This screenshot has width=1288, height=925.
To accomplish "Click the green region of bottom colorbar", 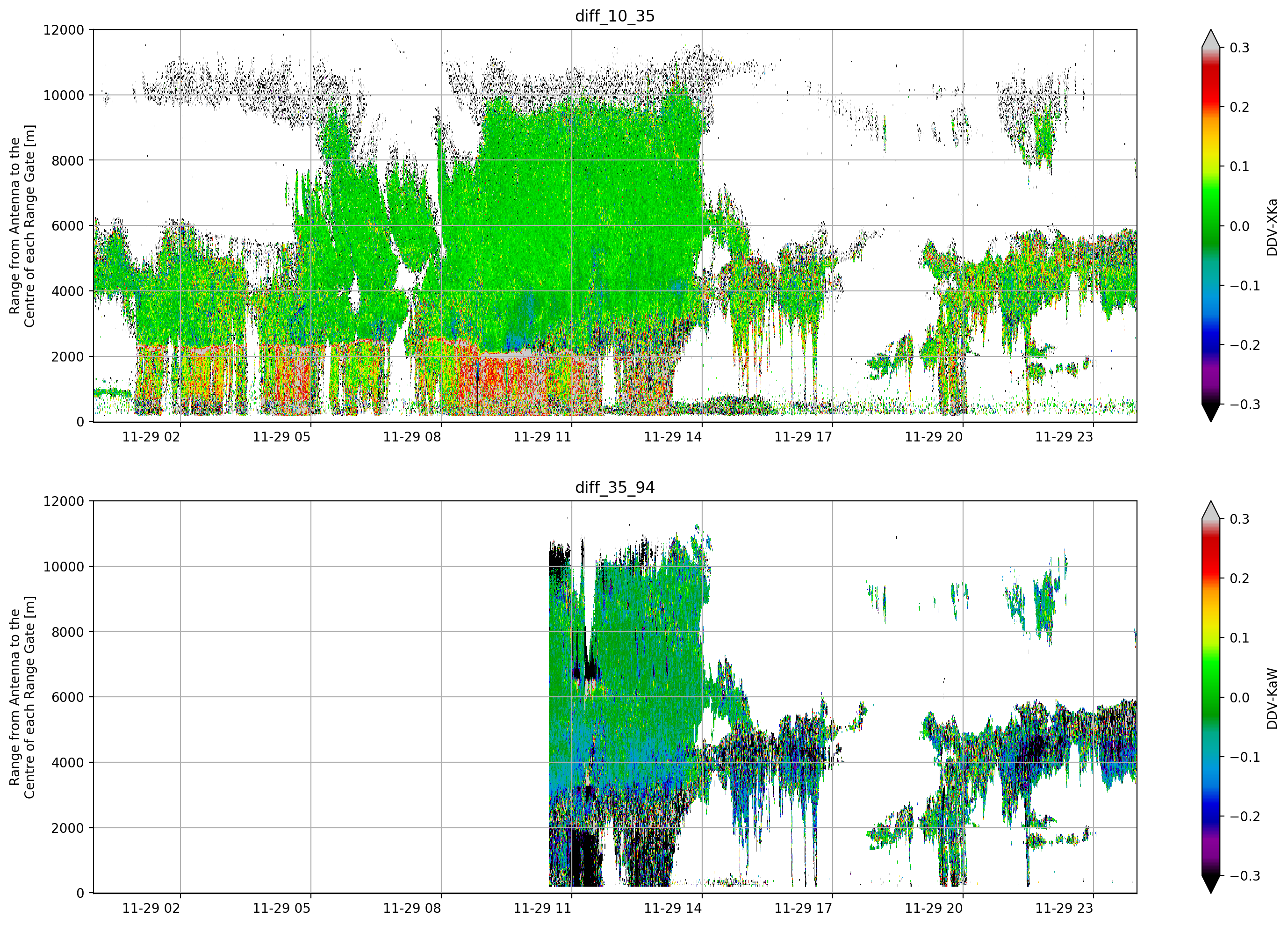I will 1211,687.
